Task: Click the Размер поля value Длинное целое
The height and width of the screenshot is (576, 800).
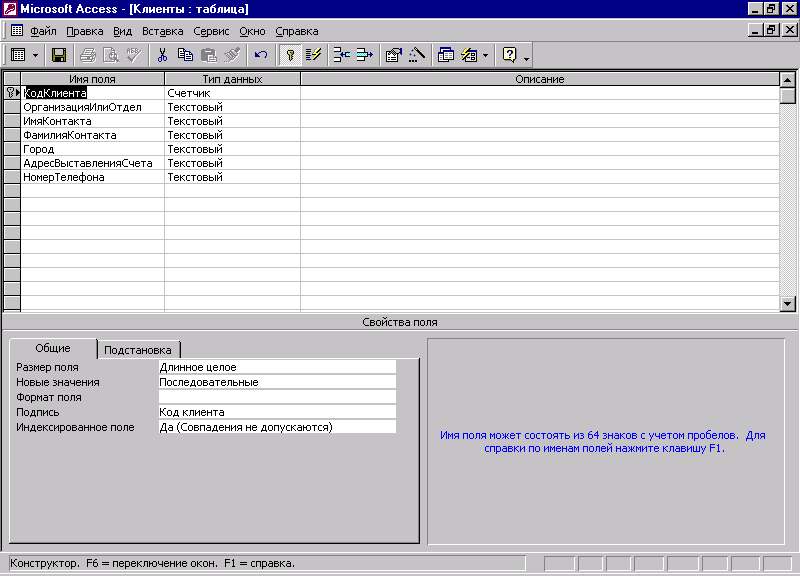Action: (x=277, y=367)
